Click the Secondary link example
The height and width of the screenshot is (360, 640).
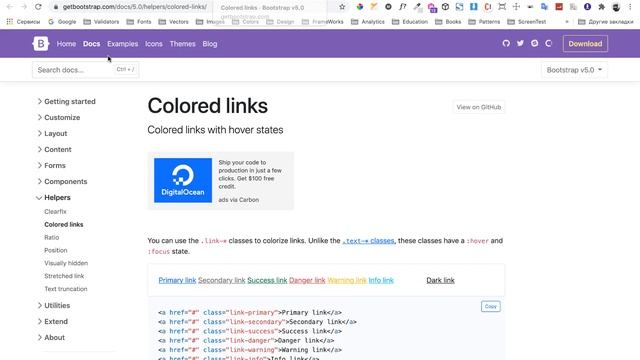(222, 280)
